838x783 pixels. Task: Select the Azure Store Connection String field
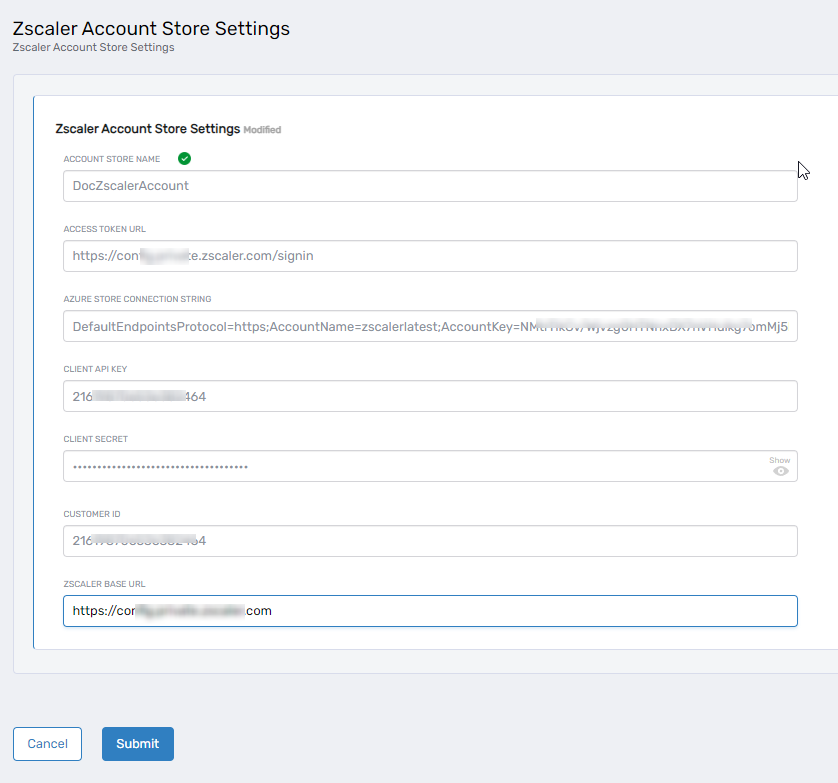tap(430, 326)
